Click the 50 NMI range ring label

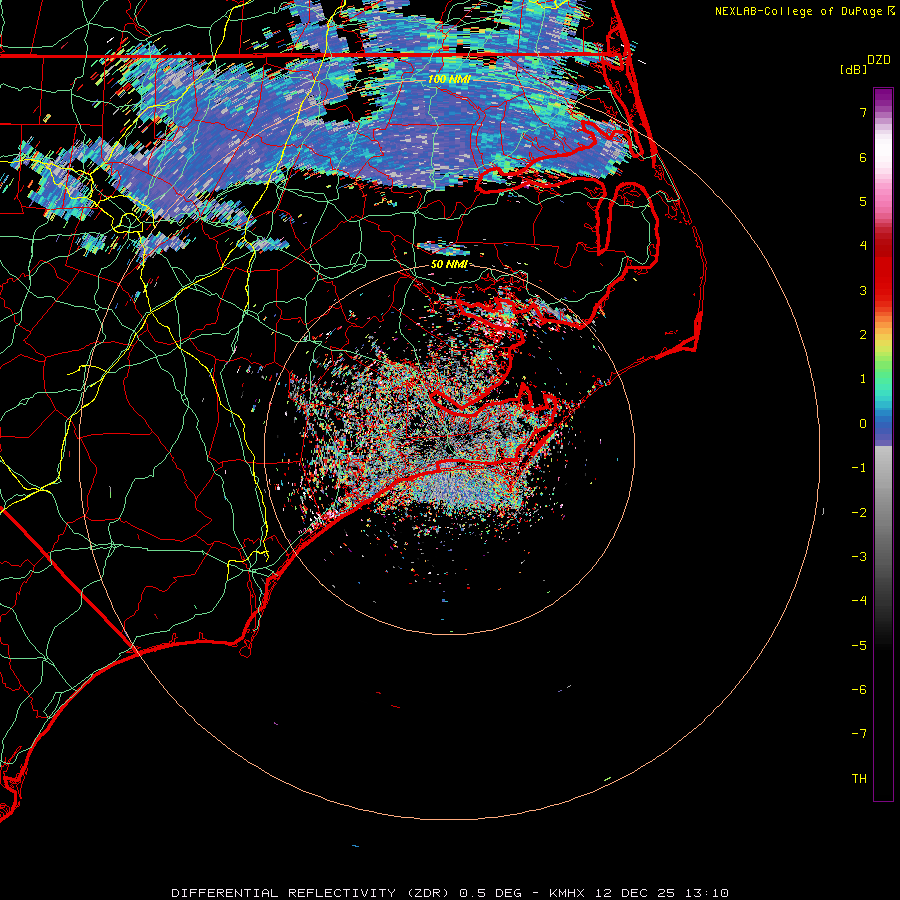pyautogui.click(x=449, y=264)
